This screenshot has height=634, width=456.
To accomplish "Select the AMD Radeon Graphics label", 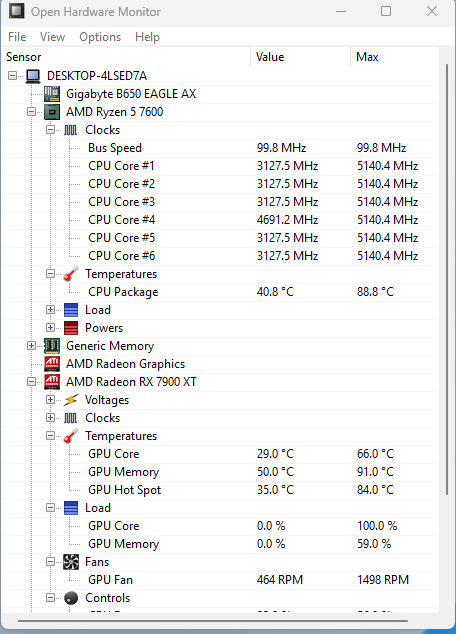I will [125, 364].
